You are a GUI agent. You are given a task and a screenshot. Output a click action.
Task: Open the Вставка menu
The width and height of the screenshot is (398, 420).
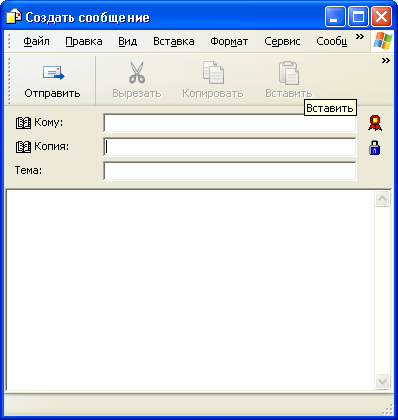point(174,41)
